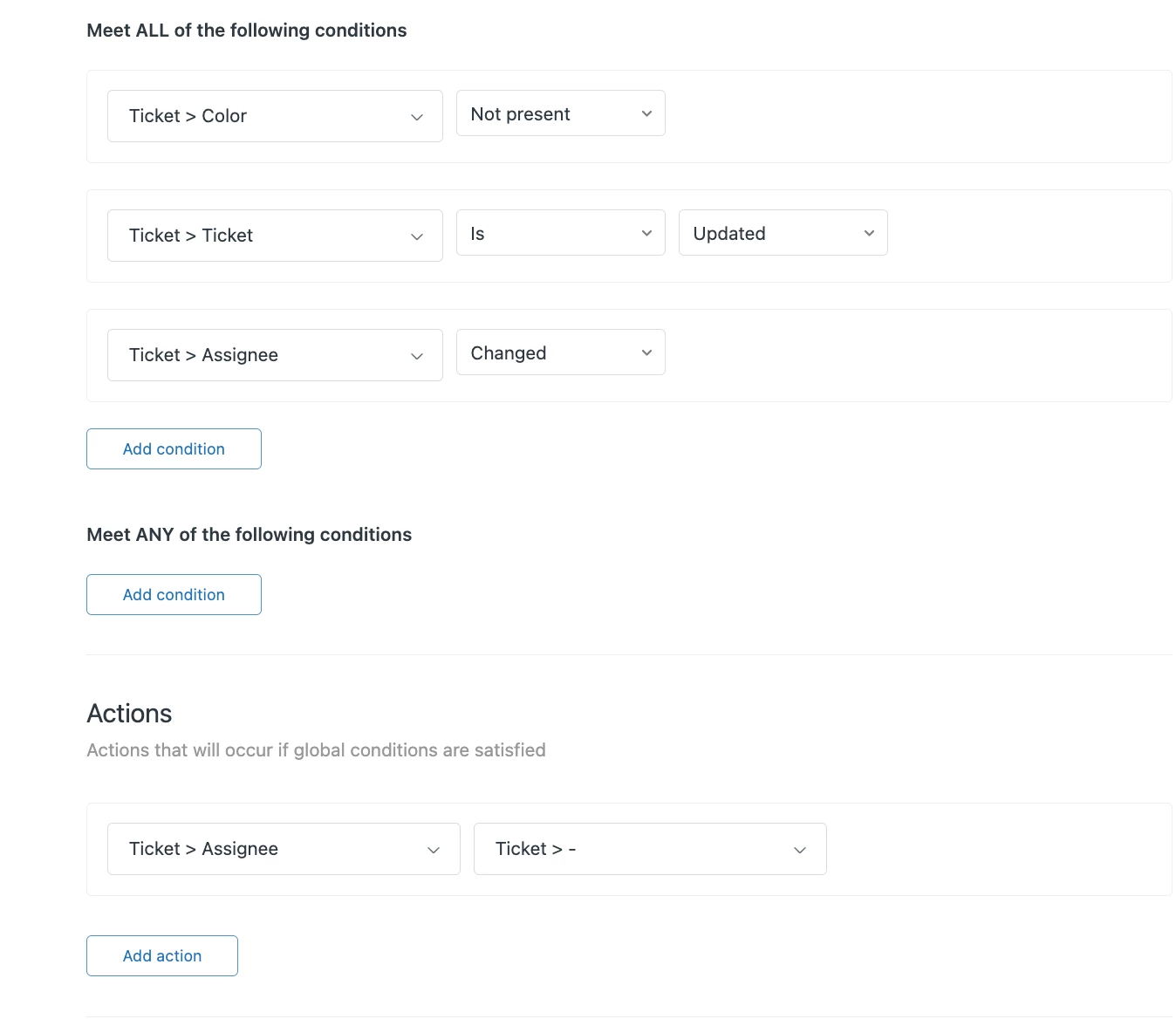The image size is (1176, 1026).
Task: Open the Ticket > Color field dropdown
Action: click(x=274, y=116)
